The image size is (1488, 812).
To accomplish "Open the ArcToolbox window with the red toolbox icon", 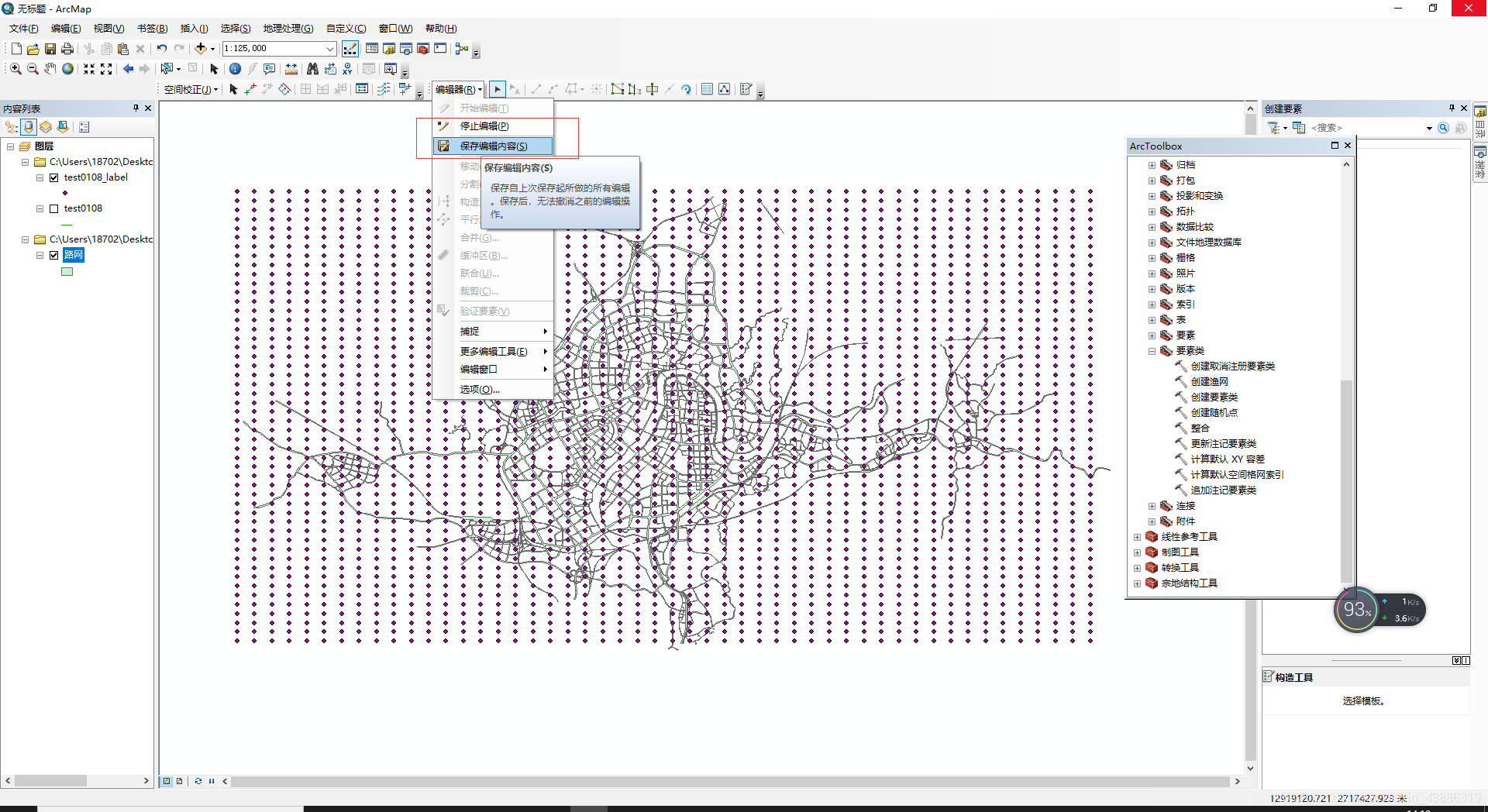I will click(x=423, y=49).
